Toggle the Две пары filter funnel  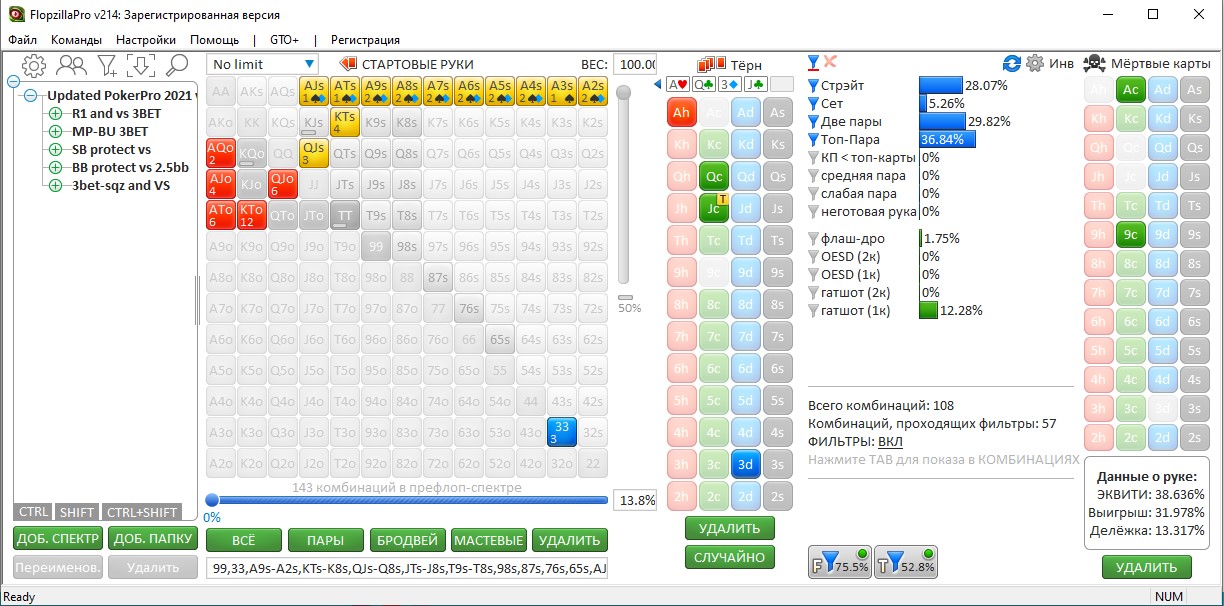[x=813, y=122]
